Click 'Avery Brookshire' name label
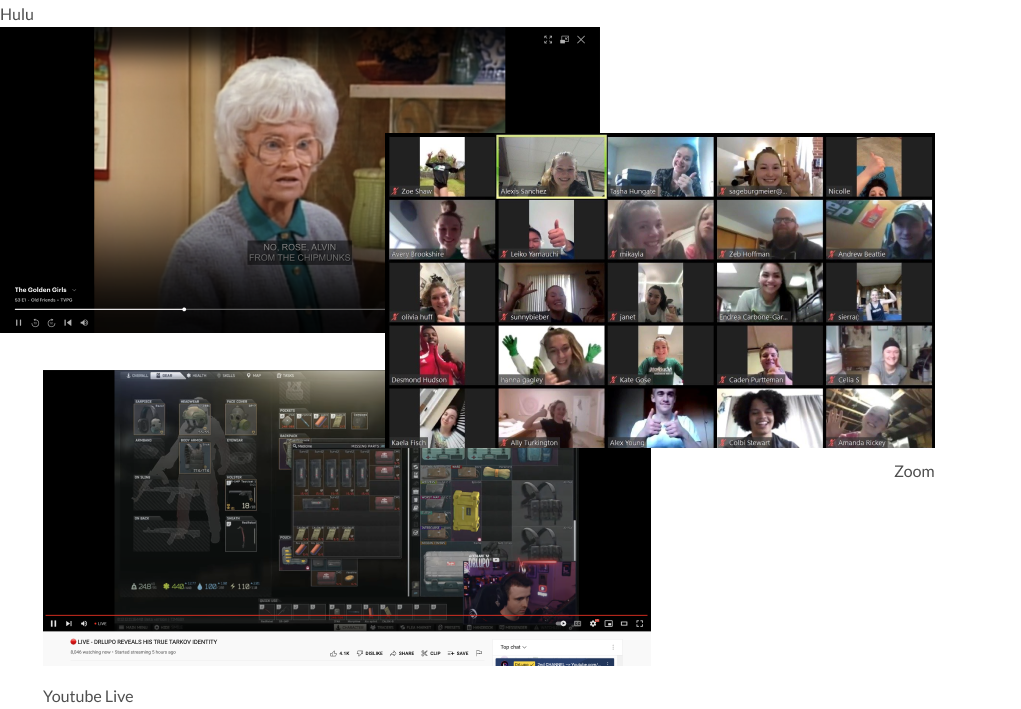 [417, 255]
